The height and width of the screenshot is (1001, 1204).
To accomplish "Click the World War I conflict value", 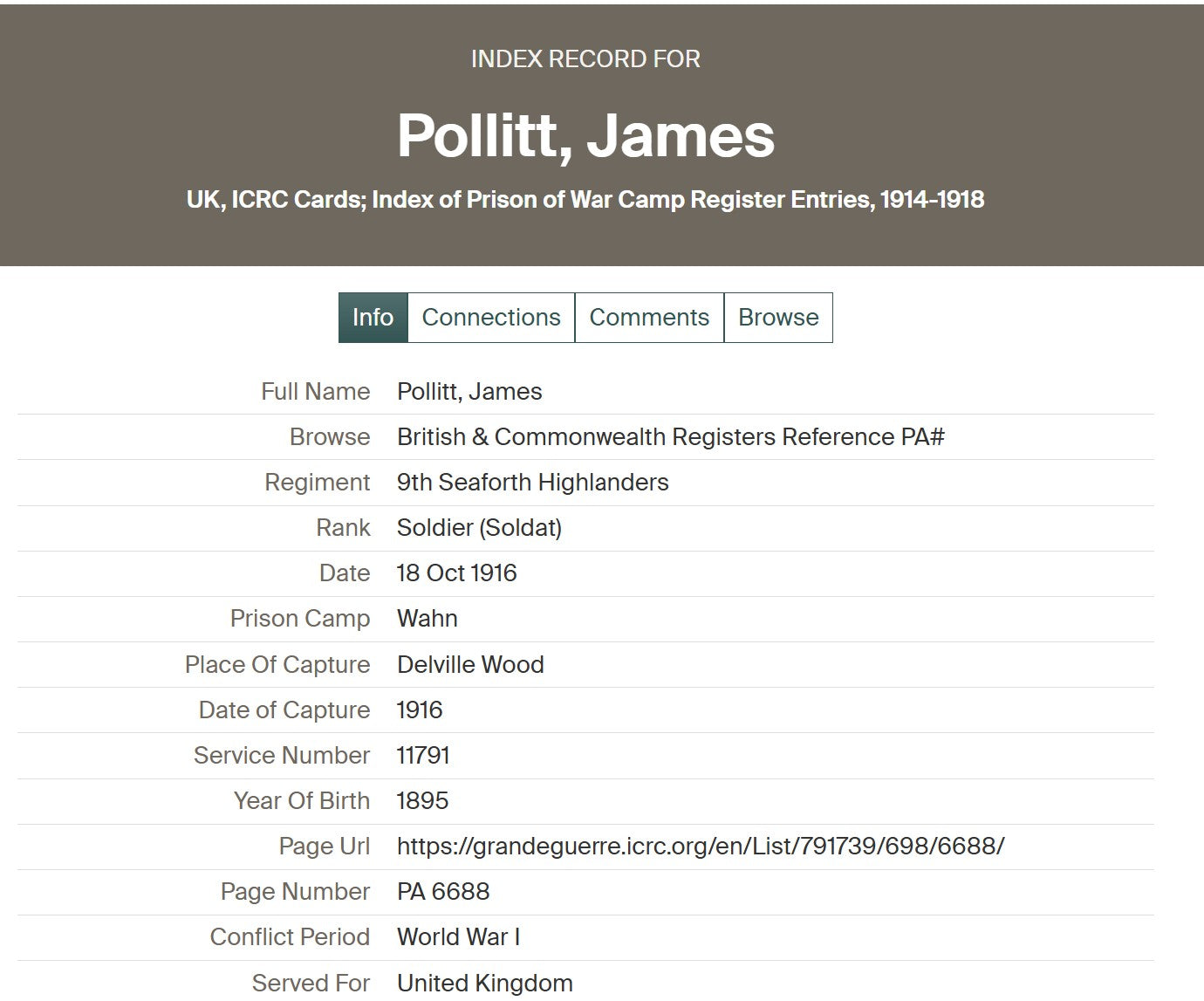I will (x=458, y=937).
